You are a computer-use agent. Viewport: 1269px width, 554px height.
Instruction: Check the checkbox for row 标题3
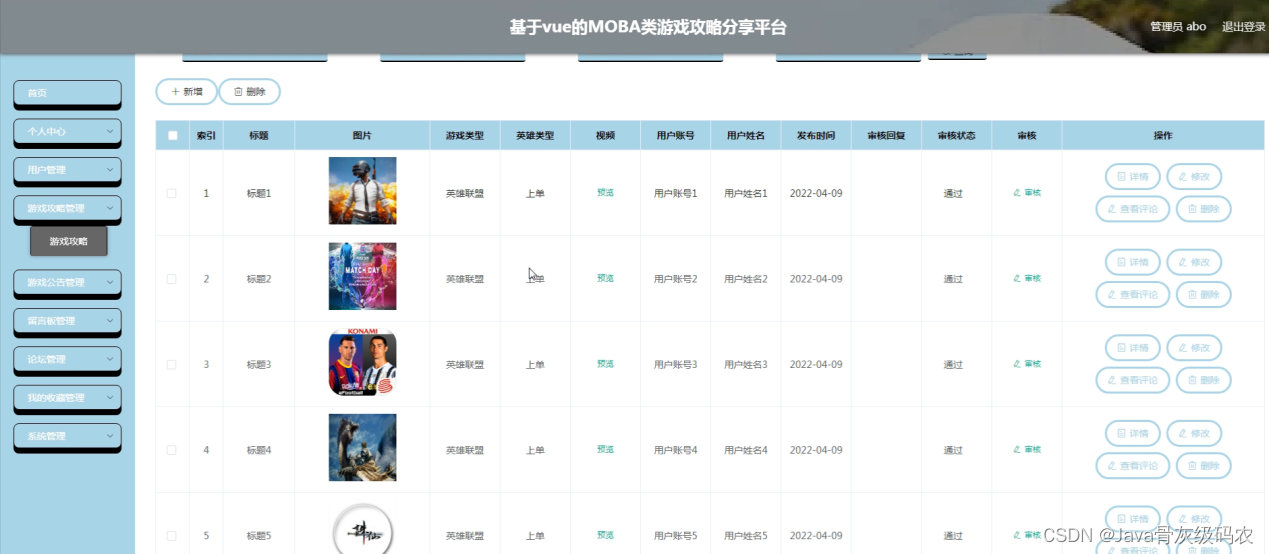coord(171,364)
